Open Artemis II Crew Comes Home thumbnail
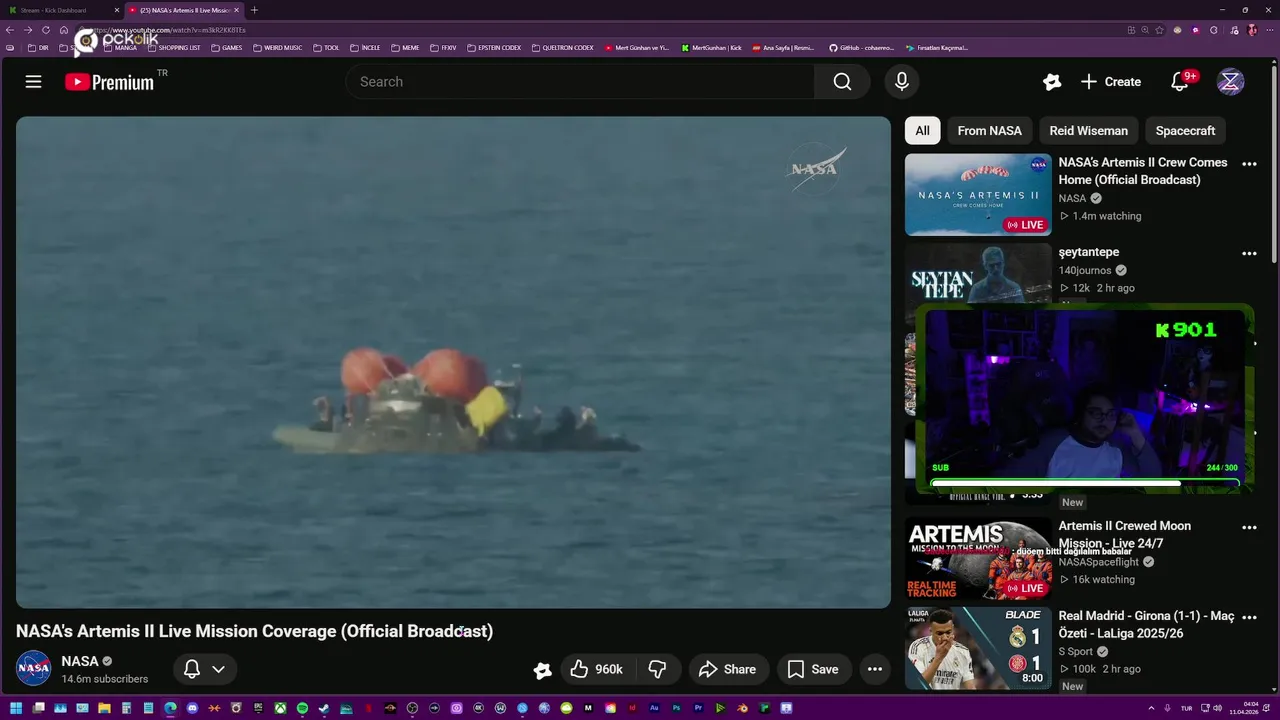Image resolution: width=1280 pixels, height=720 pixels. (x=978, y=194)
